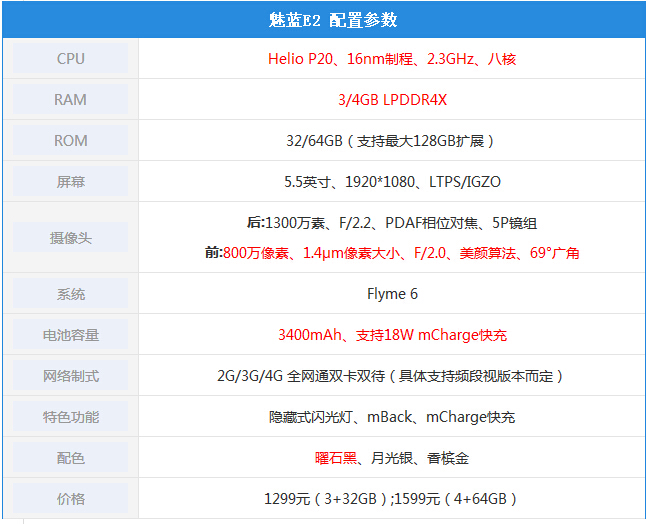Select the 配色 row label
649x524 pixels.
tap(71, 458)
